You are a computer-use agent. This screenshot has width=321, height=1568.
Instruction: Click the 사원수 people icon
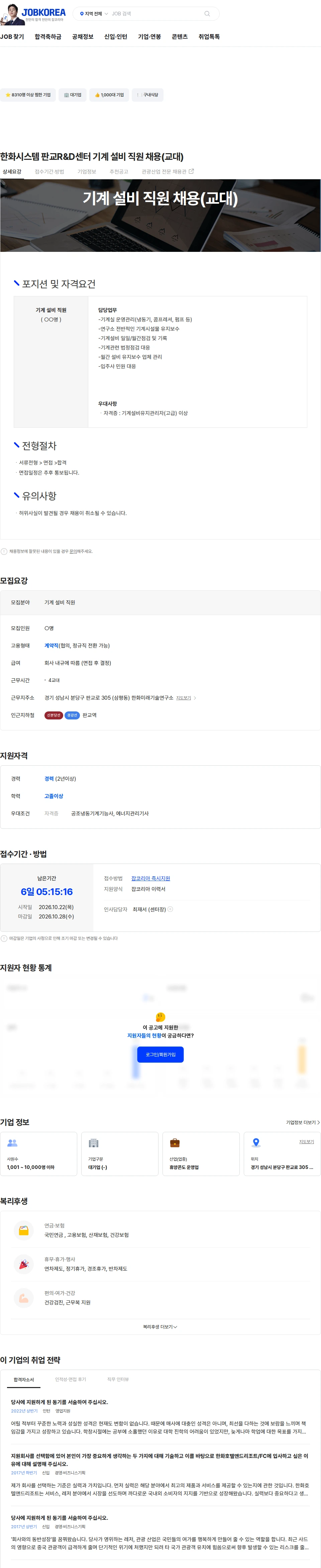coord(12,1143)
